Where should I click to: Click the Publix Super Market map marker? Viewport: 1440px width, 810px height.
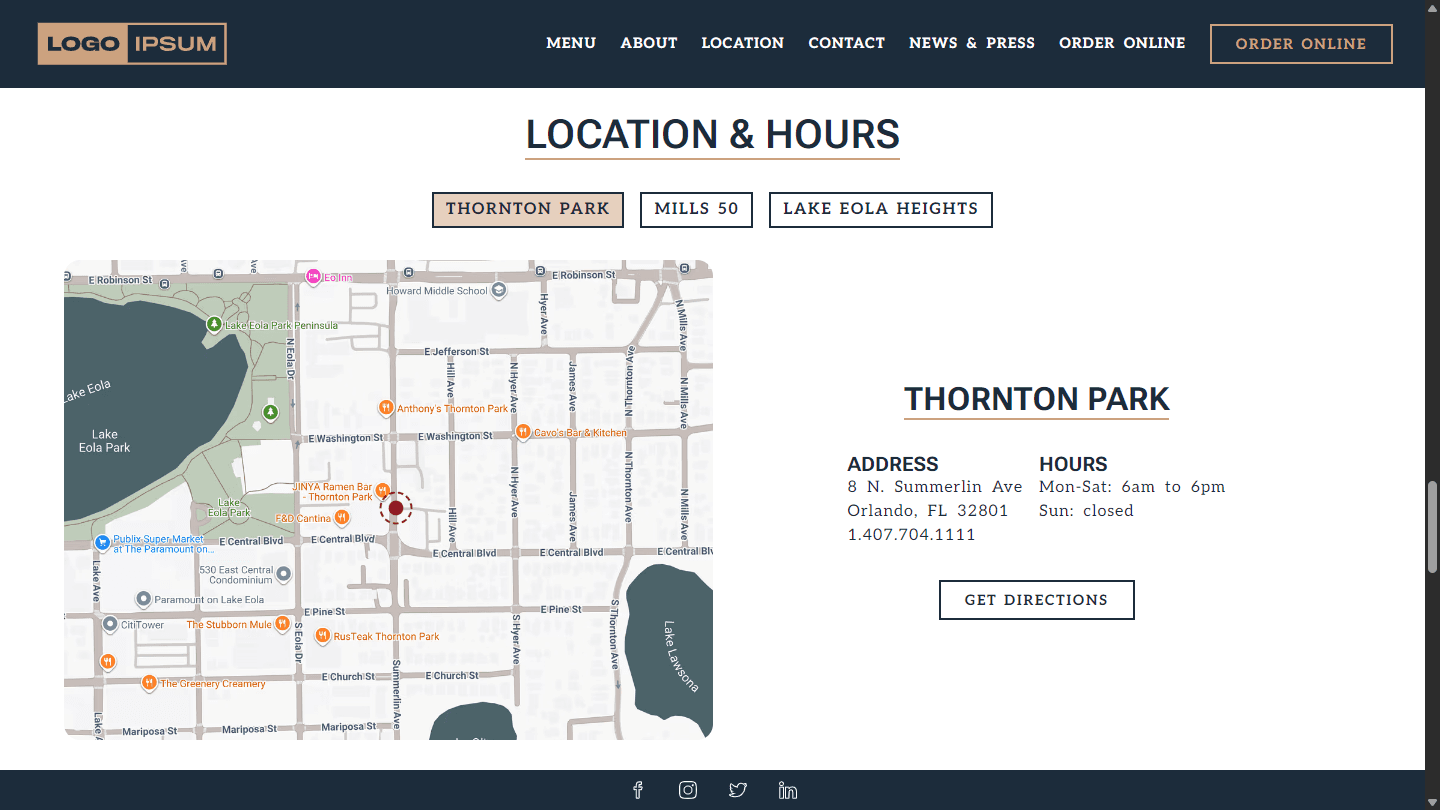[102, 543]
